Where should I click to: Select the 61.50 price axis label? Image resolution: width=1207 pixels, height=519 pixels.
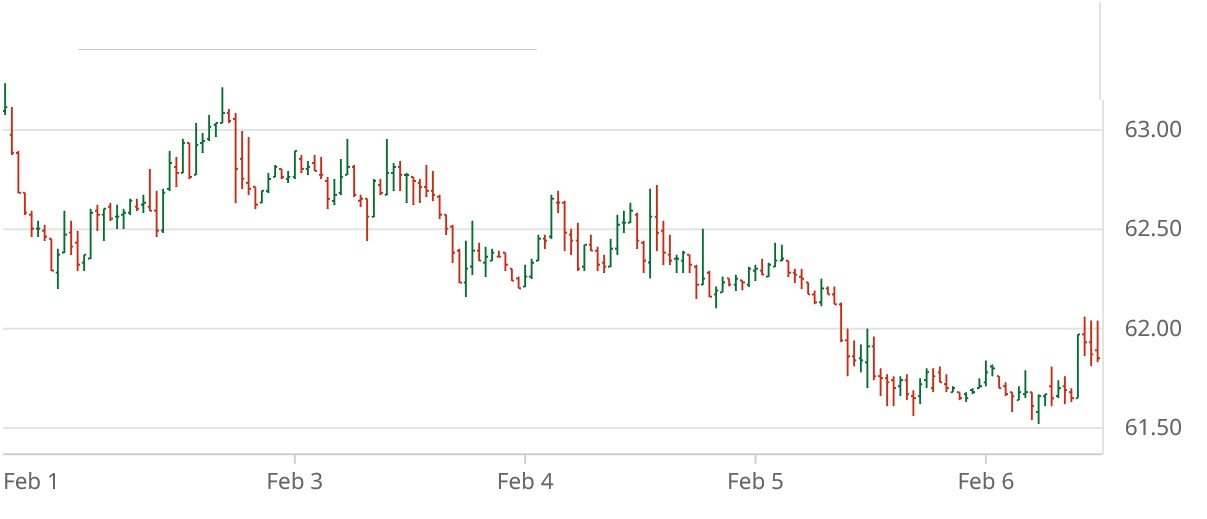(1153, 428)
